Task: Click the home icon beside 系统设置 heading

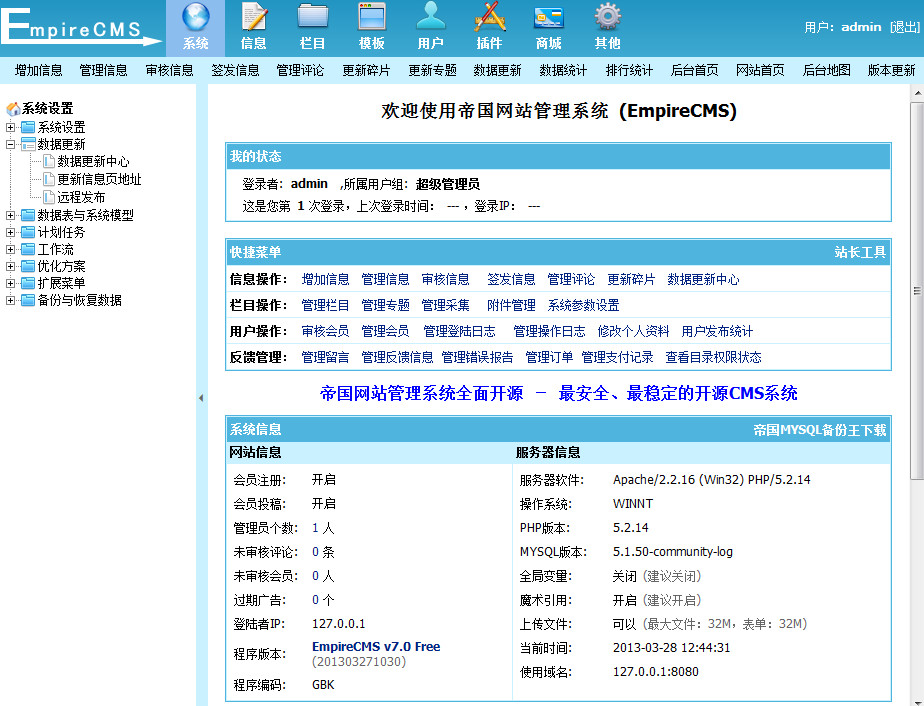Action: click(13, 109)
